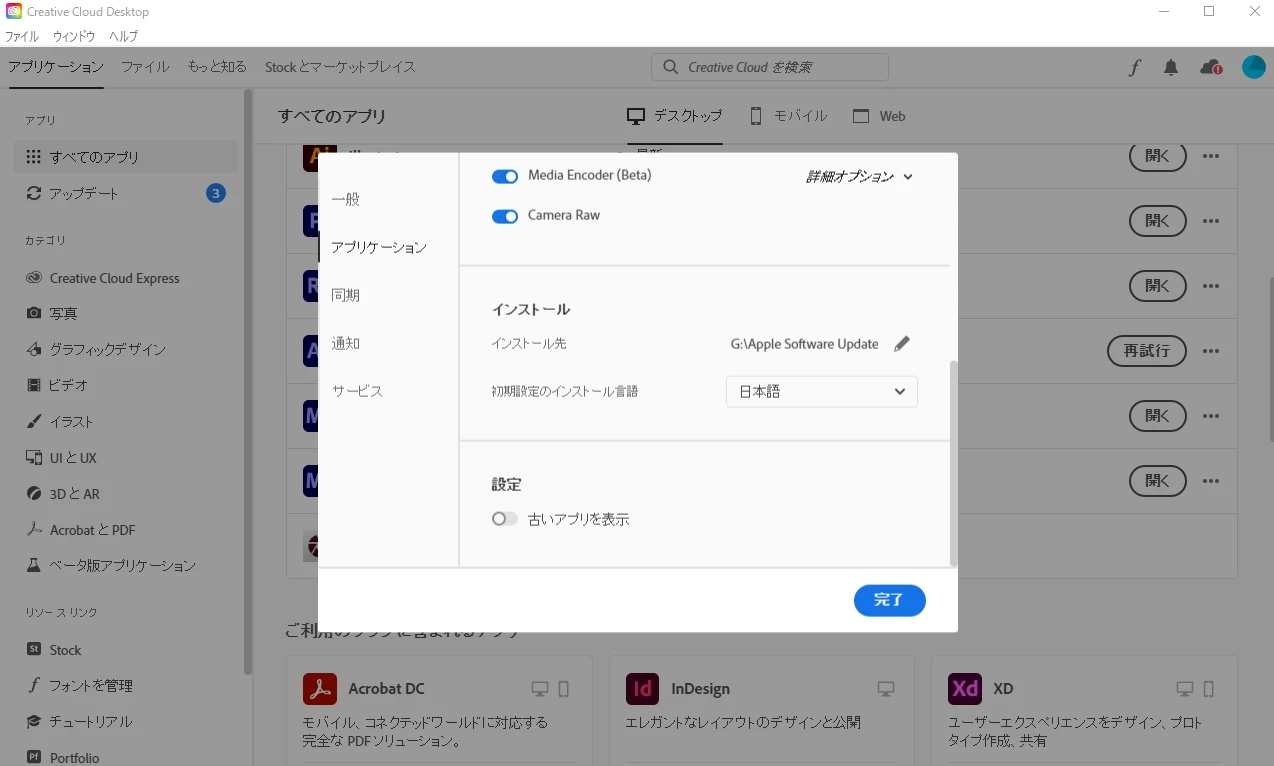The image size is (1274, 766).
Task: Click the InDesign app title
Action: coord(700,689)
